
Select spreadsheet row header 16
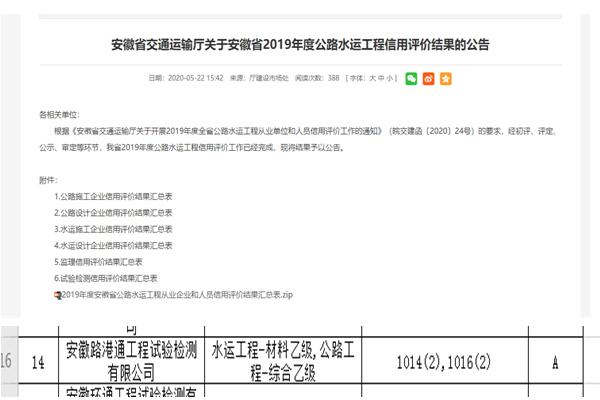pos(6,361)
